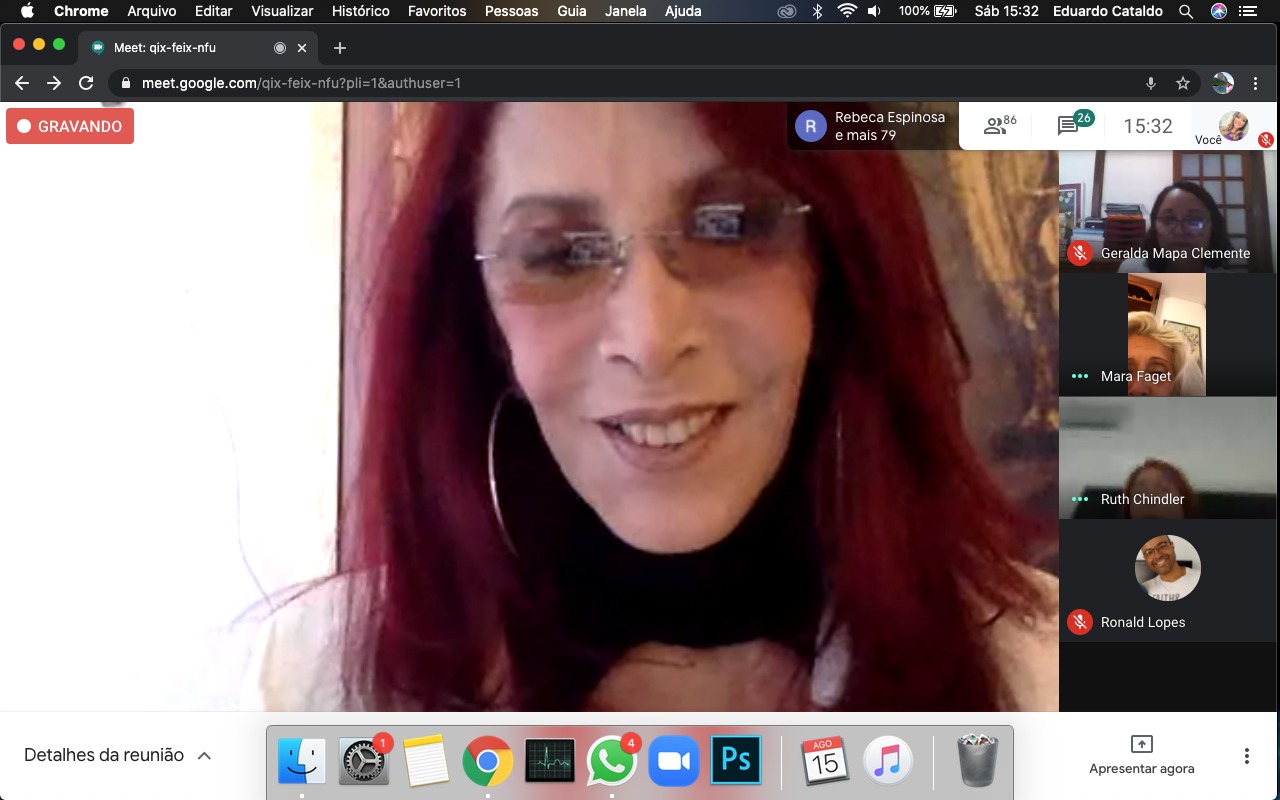Click the audio indicator dots beside Mara Faget
Viewport: 1280px width, 800px height.
click(x=1079, y=376)
